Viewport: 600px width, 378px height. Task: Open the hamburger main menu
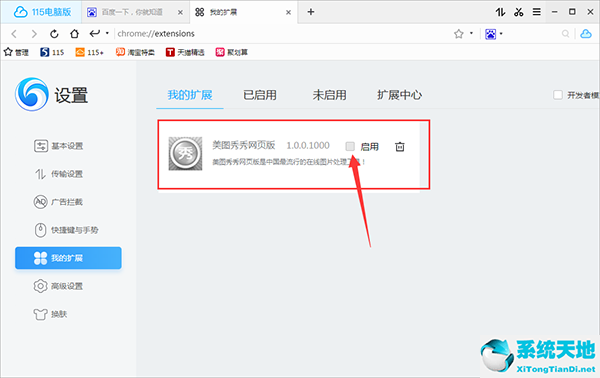(537, 12)
